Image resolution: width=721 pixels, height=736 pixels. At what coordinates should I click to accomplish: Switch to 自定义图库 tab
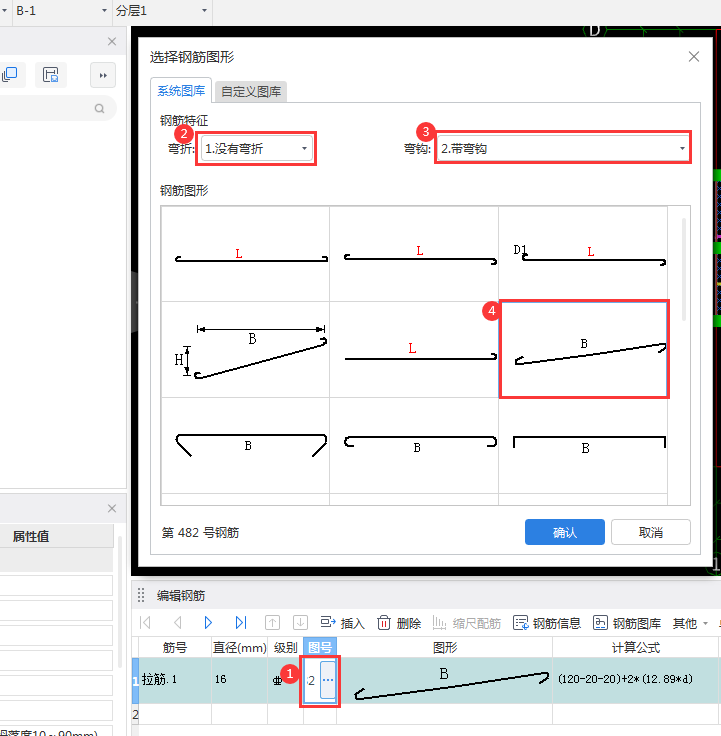(x=251, y=92)
